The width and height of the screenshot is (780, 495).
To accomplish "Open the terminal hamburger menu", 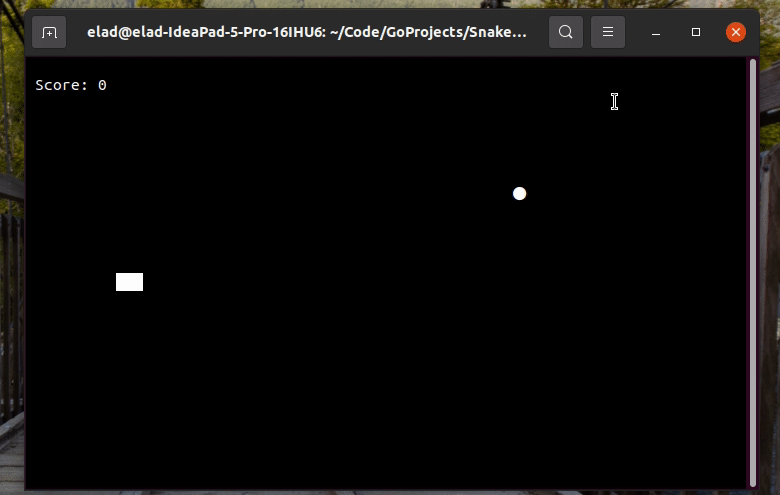I will (x=608, y=32).
